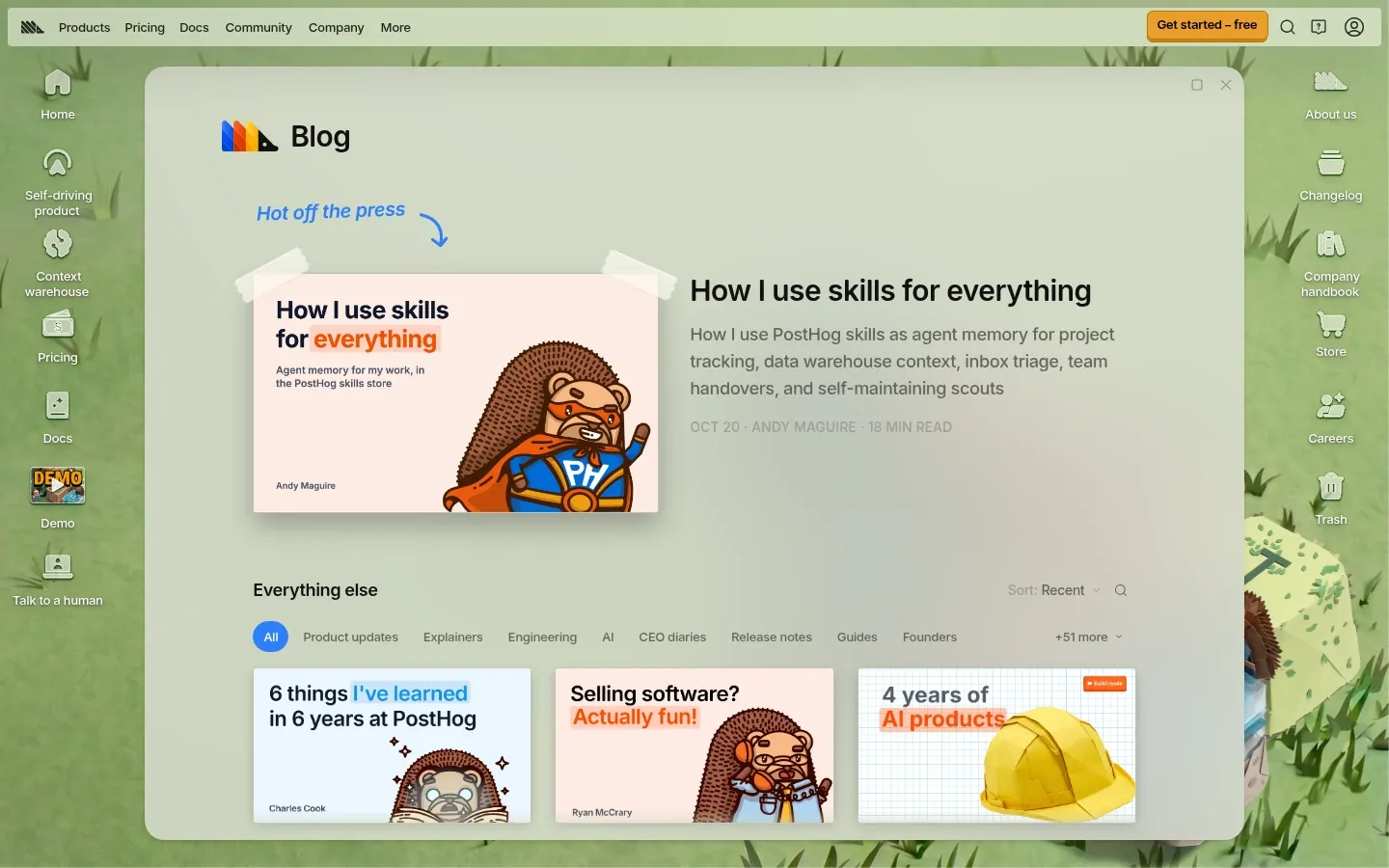Filter by Engineering category

tap(542, 637)
